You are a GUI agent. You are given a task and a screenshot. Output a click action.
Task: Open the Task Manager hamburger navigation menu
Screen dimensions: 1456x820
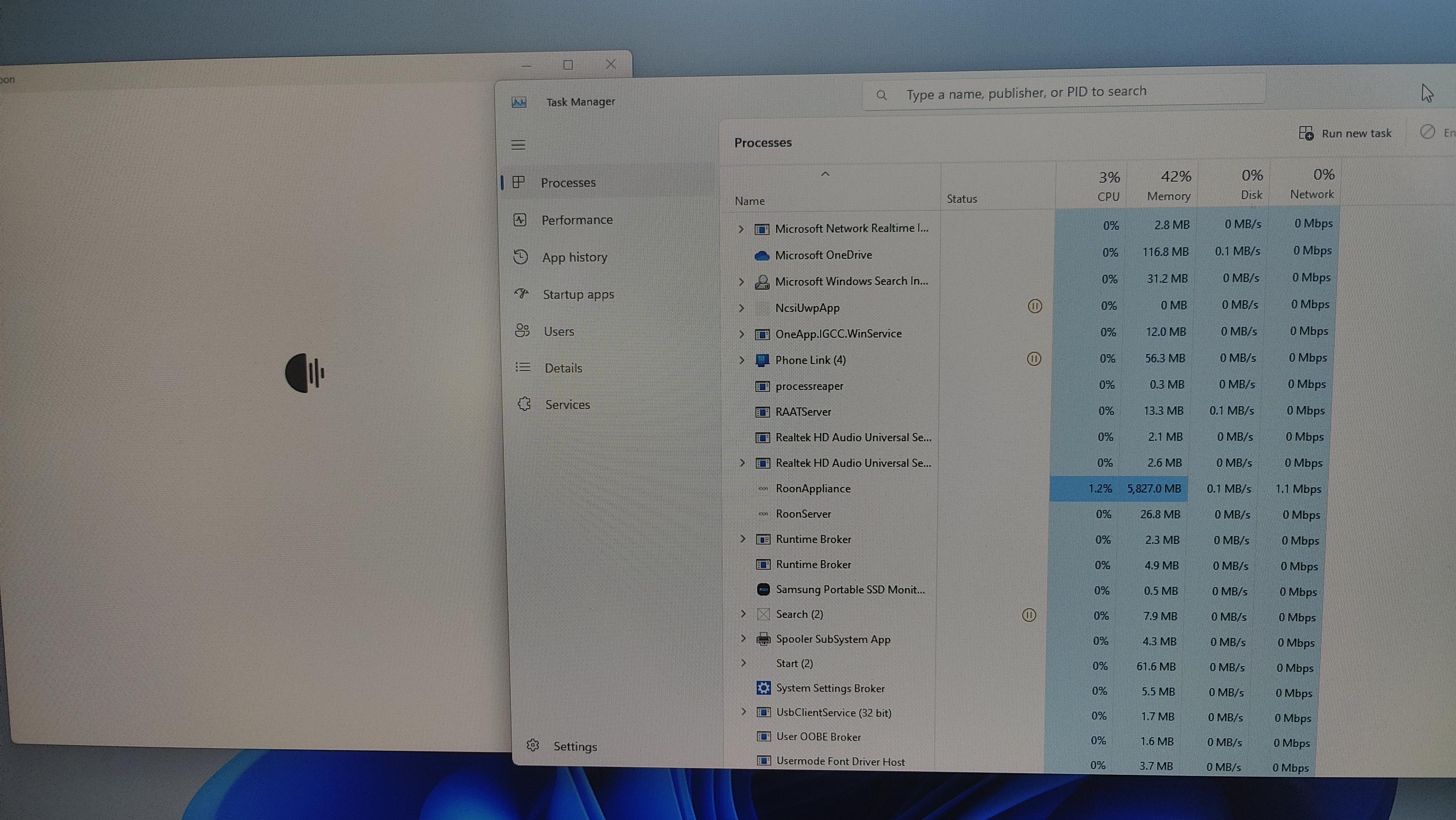pos(518,145)
